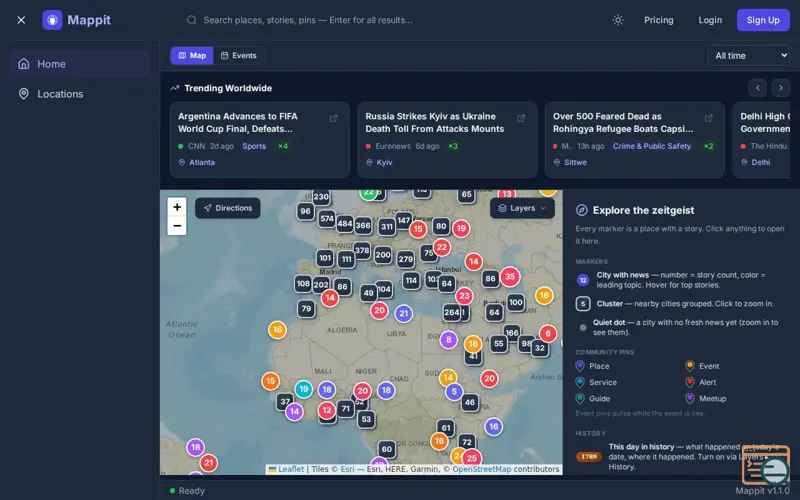Click the 378 cluster marker
Screen dimensions: 800x500
click(x=362, y=250)
